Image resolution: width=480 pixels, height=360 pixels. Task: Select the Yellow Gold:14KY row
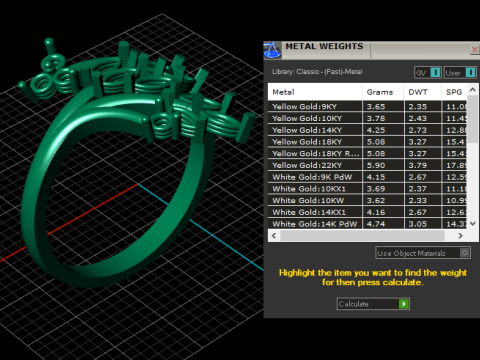(367, 130)
